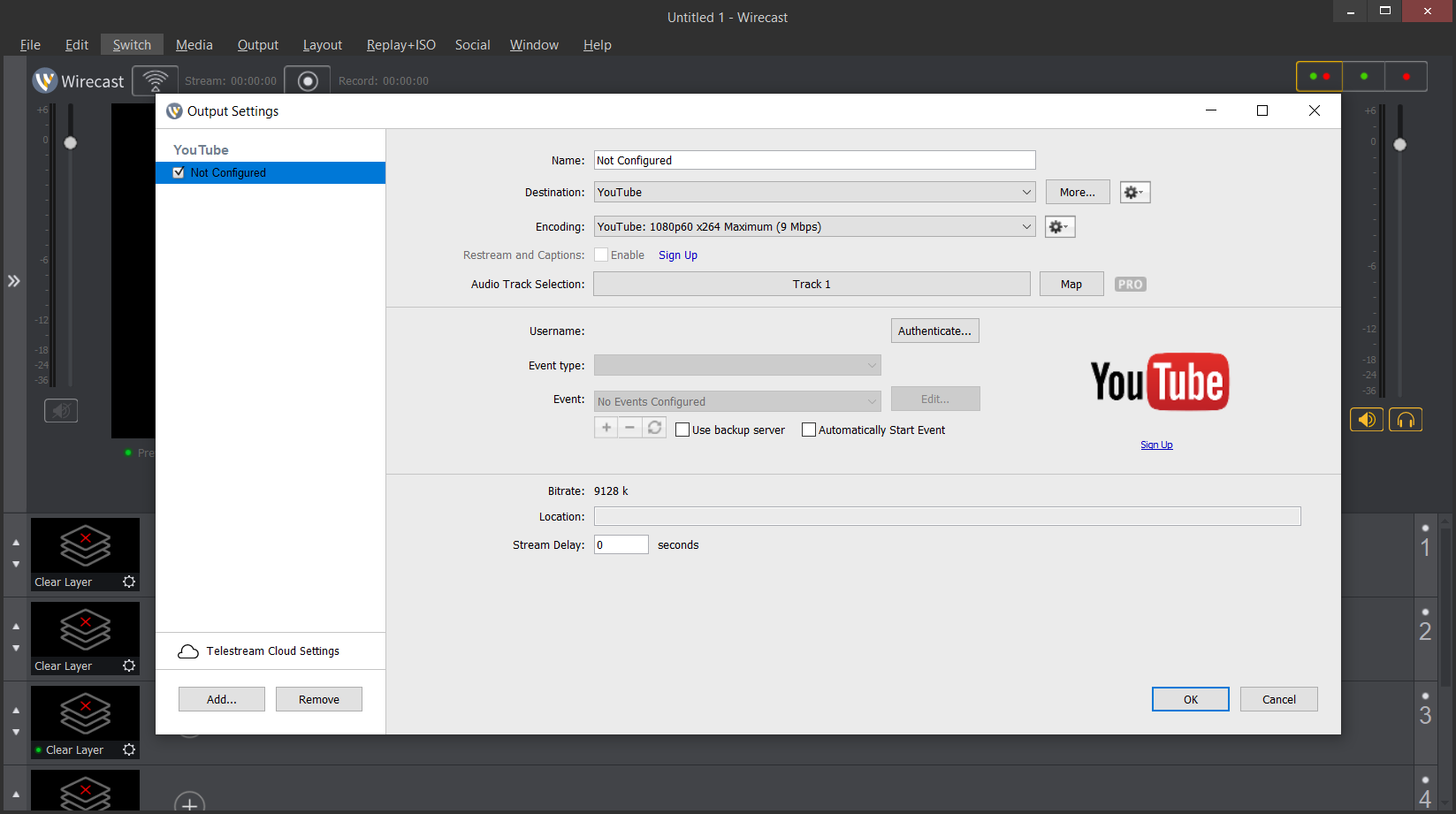Toggle speaker output monitoring on right
Image resolution: width=1456 pixels, height=814 pixels.
[1367, 420]
